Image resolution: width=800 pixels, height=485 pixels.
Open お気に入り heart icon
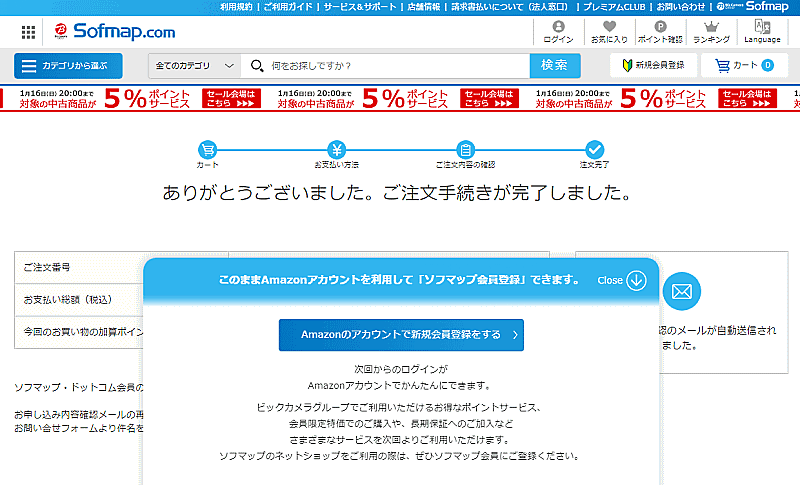[609, 32]
